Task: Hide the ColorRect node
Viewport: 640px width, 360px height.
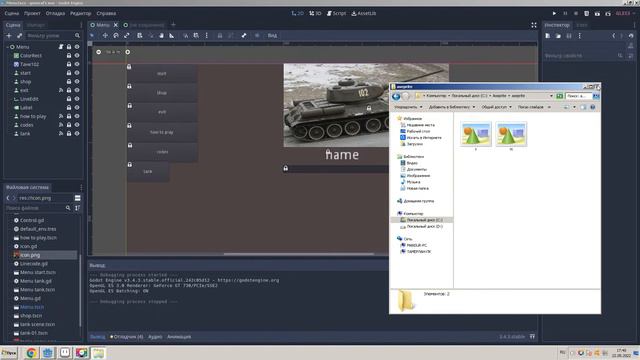Action: 77,56
